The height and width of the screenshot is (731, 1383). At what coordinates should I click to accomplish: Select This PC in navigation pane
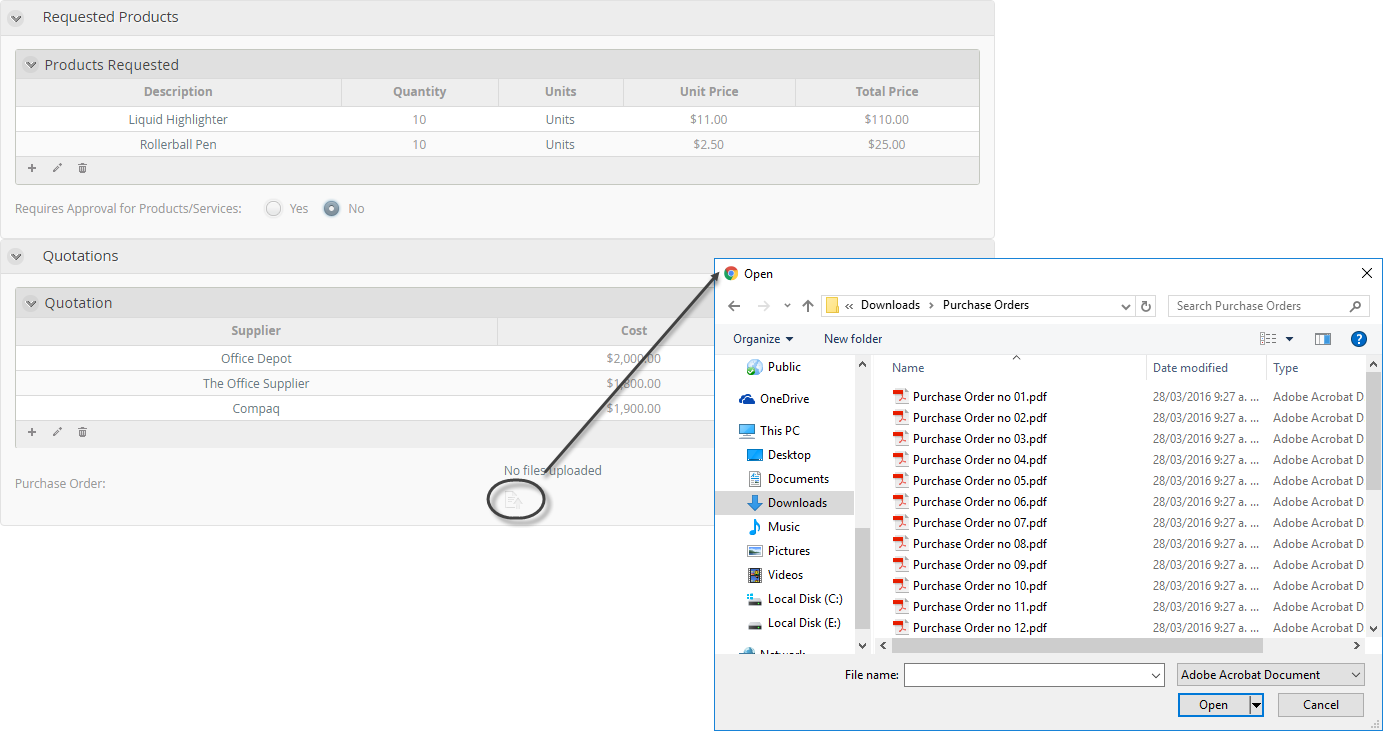769,431
